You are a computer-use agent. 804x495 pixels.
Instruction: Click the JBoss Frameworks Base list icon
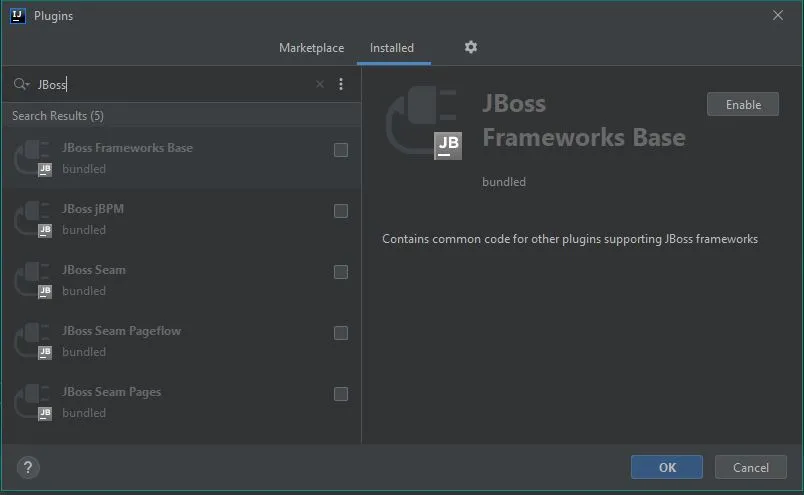tap(33, 159)
